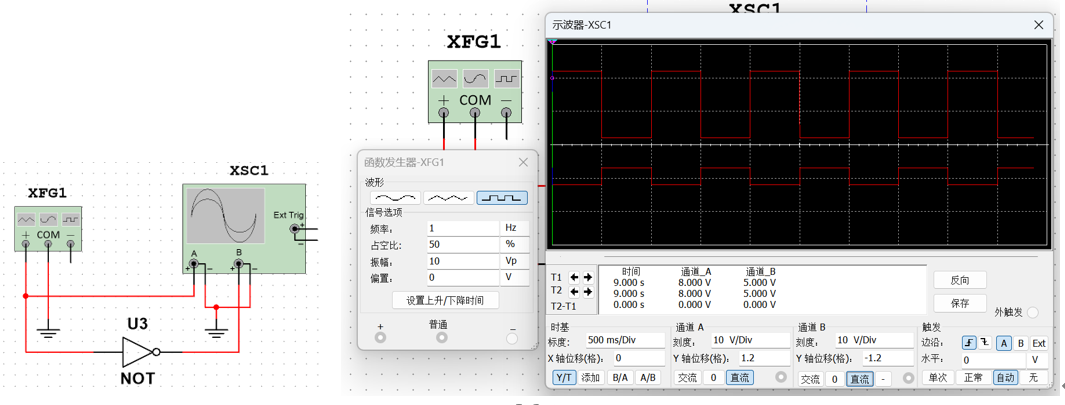1065x405 pixels.
Task: Set trigger to falling edge
Action: [985, 342]
